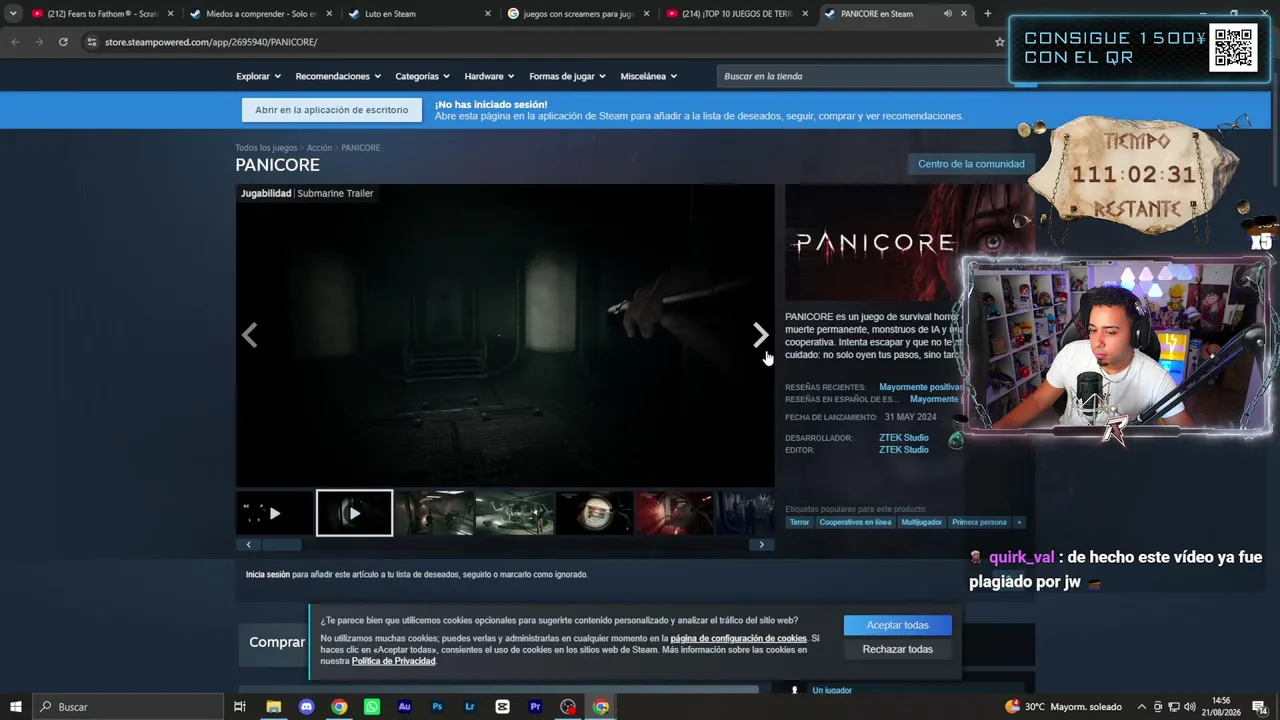1280x720 pixels.
Task: Launch Premiere Pro from taskbar
Action: tap(535, 707)
